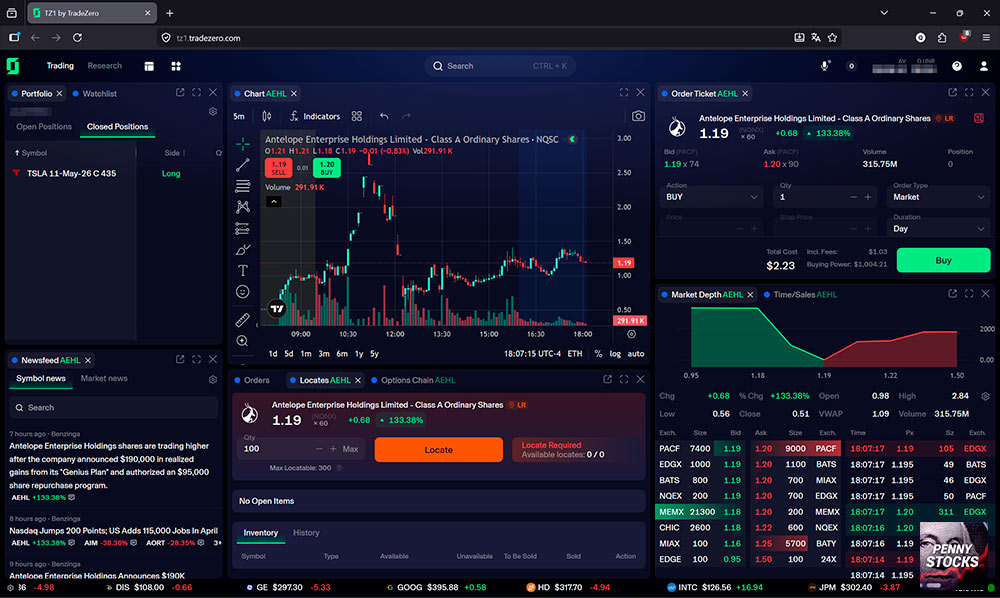1000x598 pixels.
Task: Open the Duration Day dropdown
Action: 938,228
